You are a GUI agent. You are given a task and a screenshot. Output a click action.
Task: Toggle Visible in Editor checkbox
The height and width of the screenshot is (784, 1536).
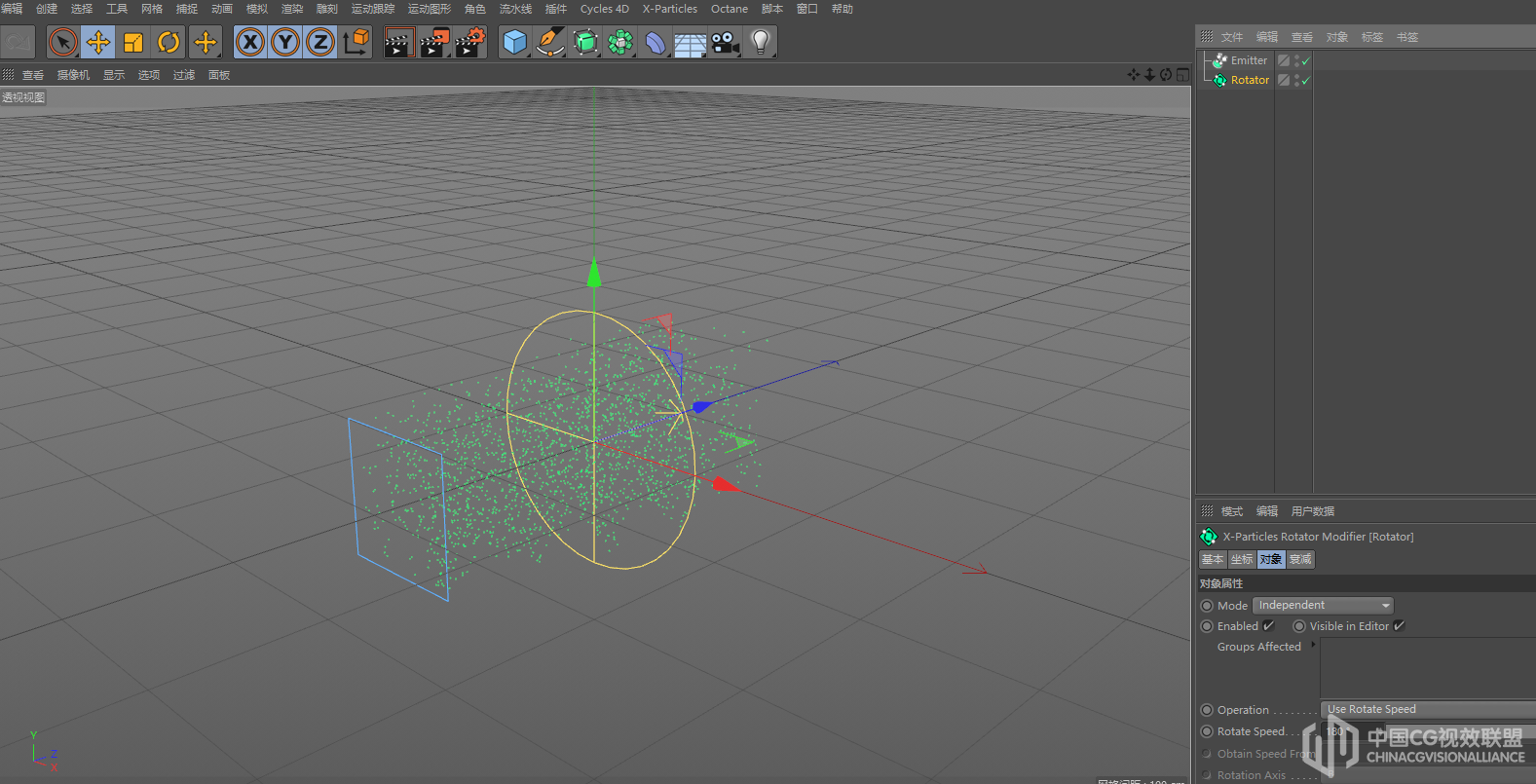coord(1399,626)
